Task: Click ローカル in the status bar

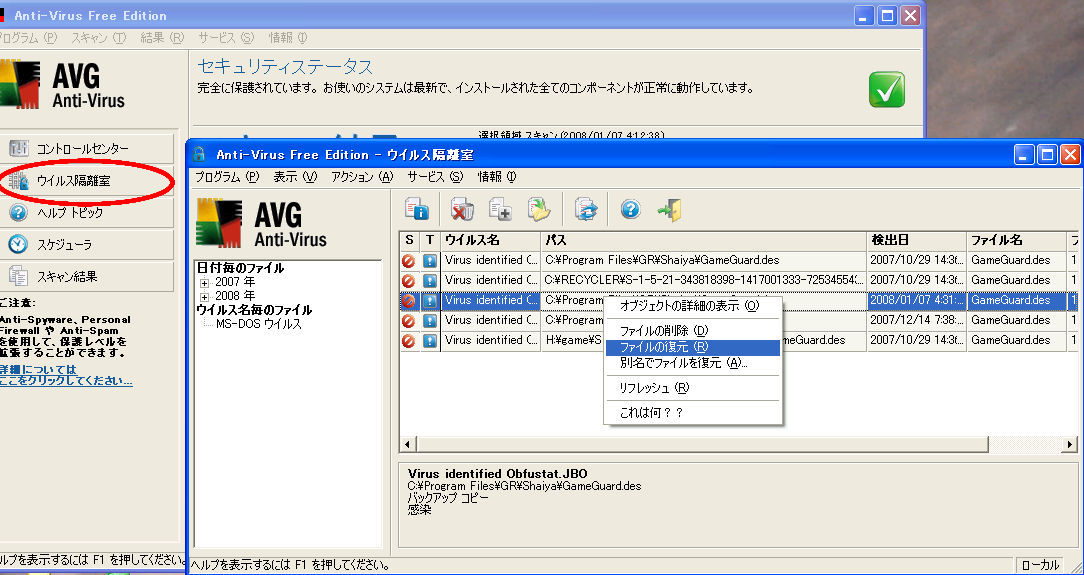Action: [1040, 565]
